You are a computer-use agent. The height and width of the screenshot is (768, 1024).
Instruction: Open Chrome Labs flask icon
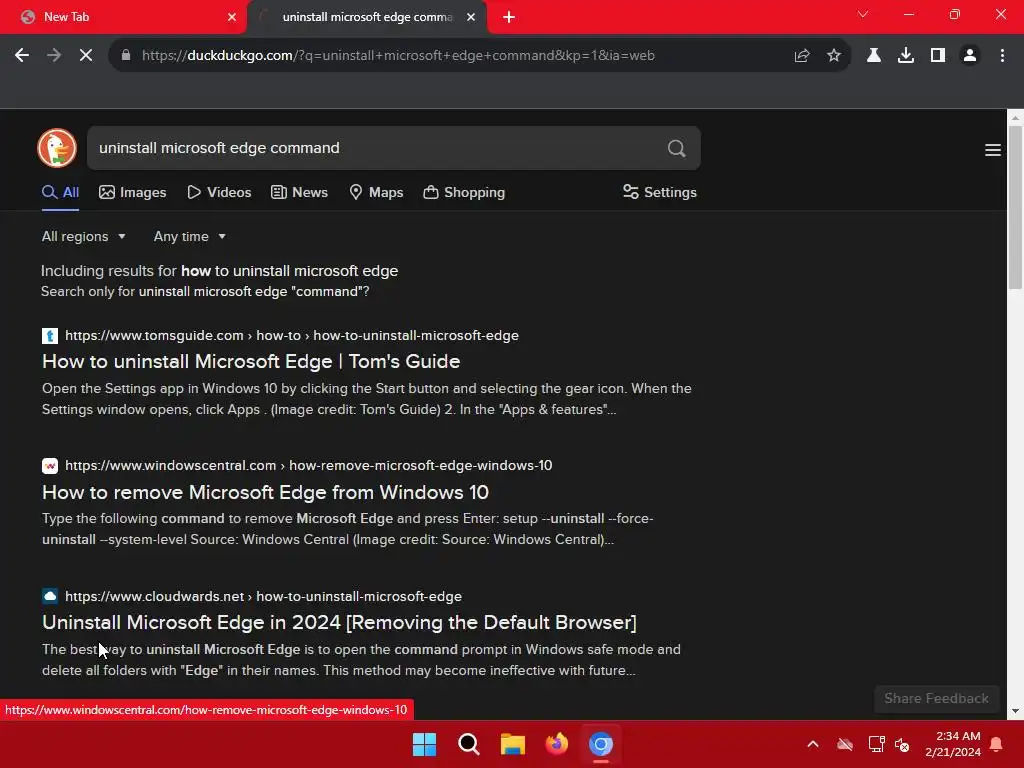pos(874,56)
